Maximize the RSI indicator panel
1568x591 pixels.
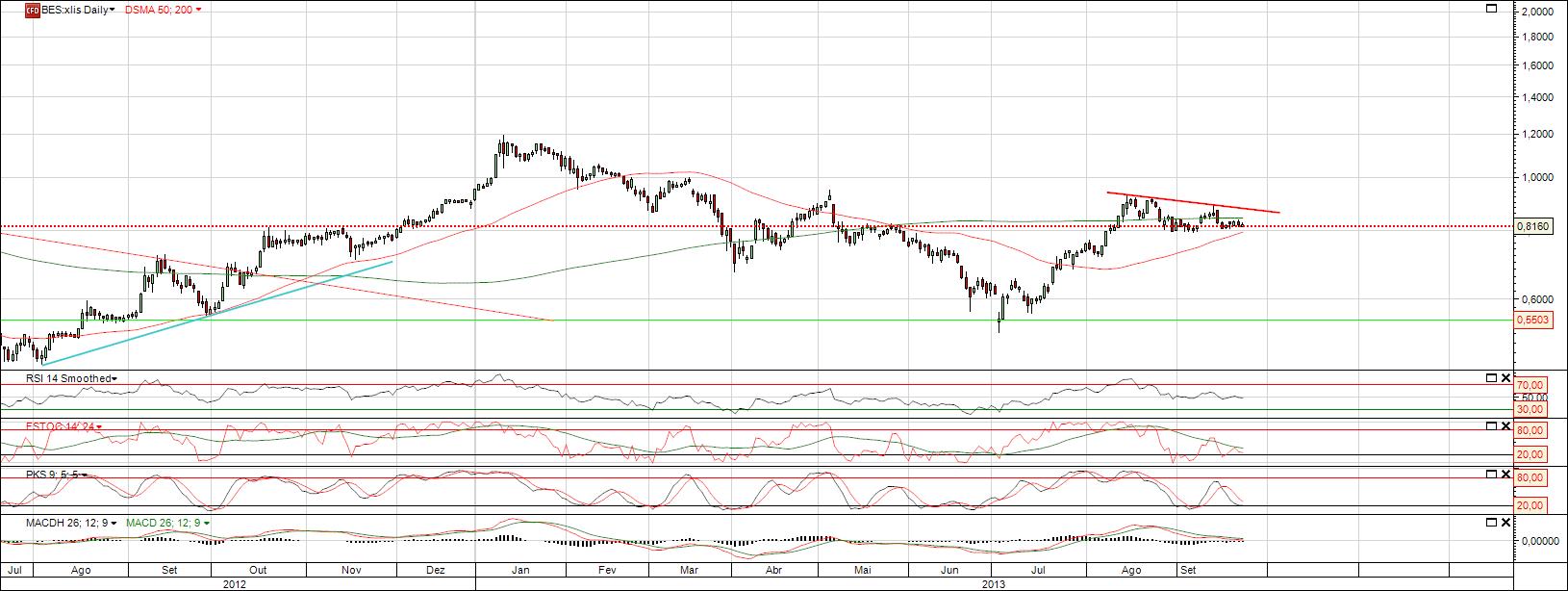[1491, 377]
